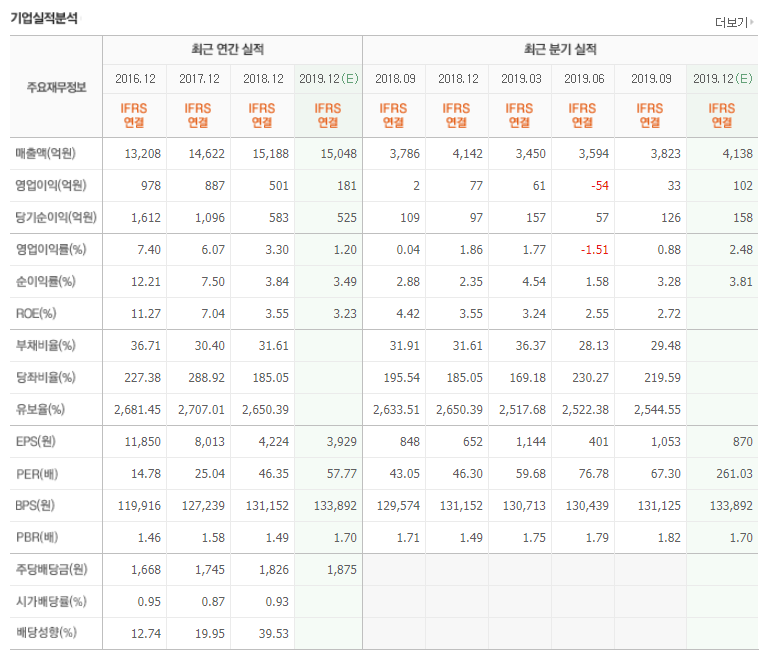Screen dimensions: 766x651
Task: Click the 배당성향(%) row label
Action: click(46, 633)
